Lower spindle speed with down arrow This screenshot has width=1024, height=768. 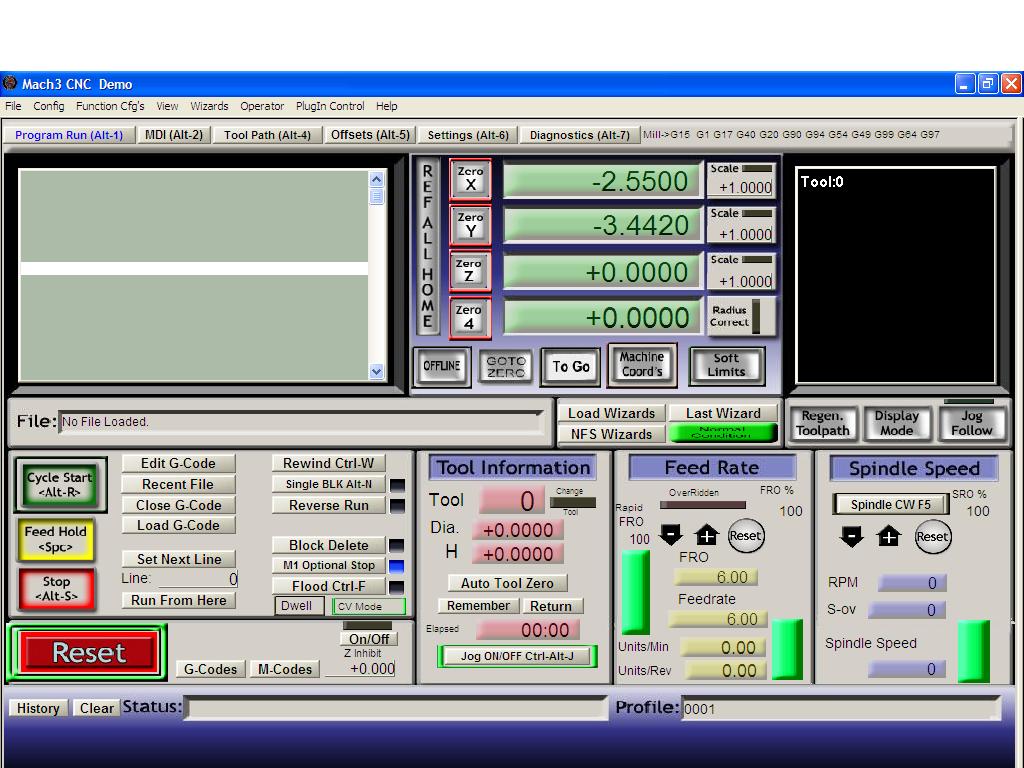click(851, 537)
